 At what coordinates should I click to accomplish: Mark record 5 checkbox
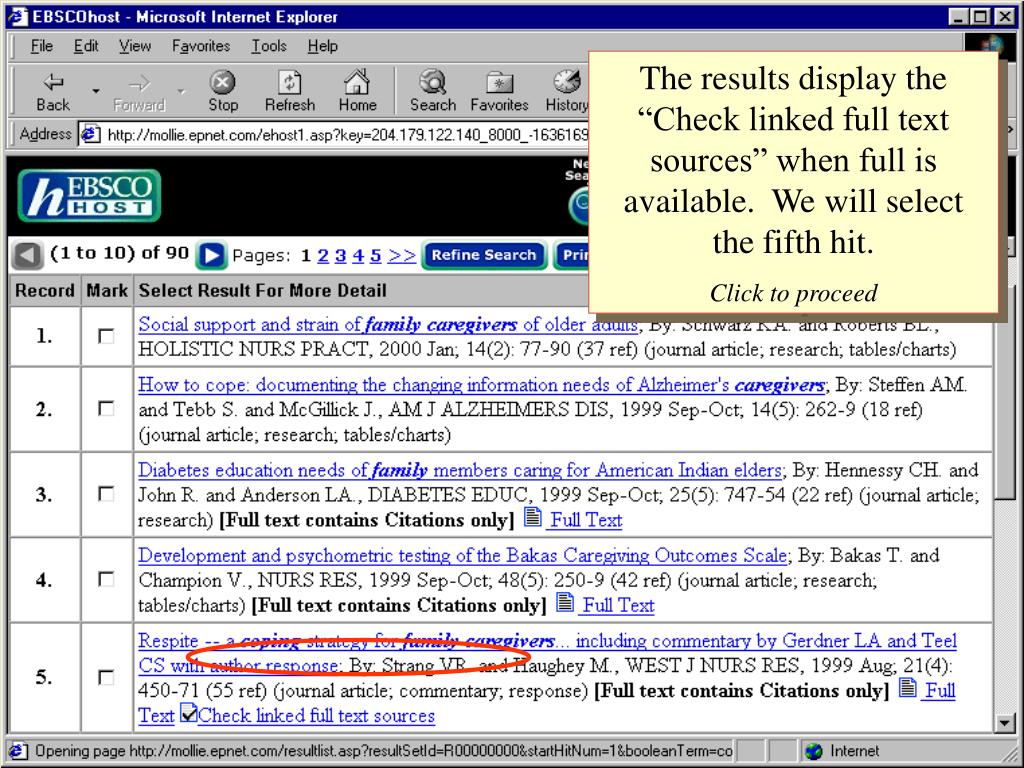coord(106,677)
